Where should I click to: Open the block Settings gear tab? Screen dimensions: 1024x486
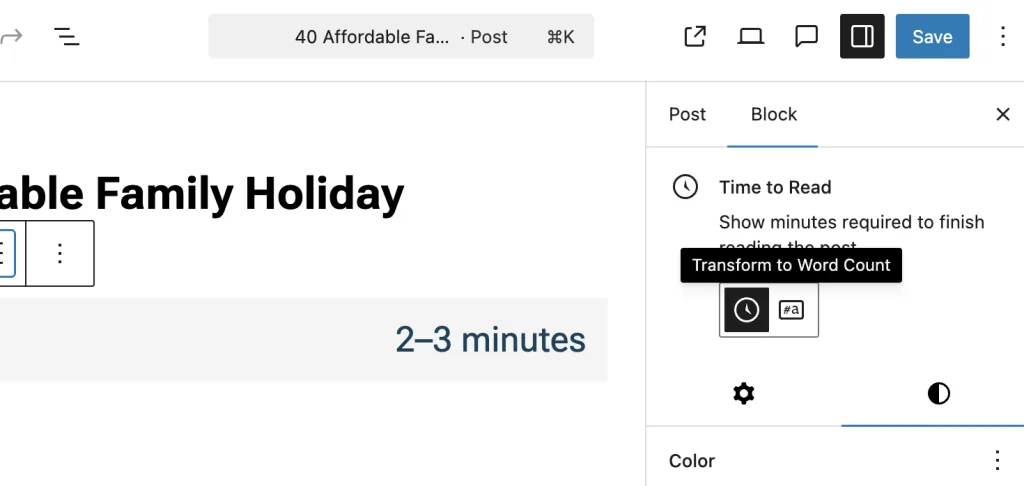[743, 394]
